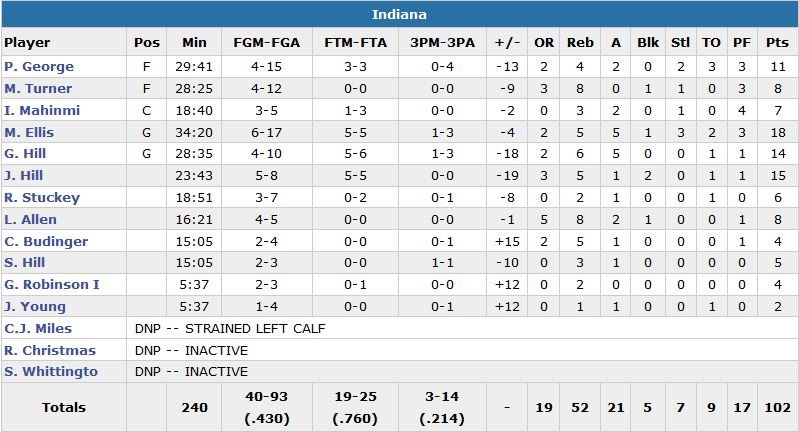
Task: Click C. Budinger player name
Action: pos(46,242)
